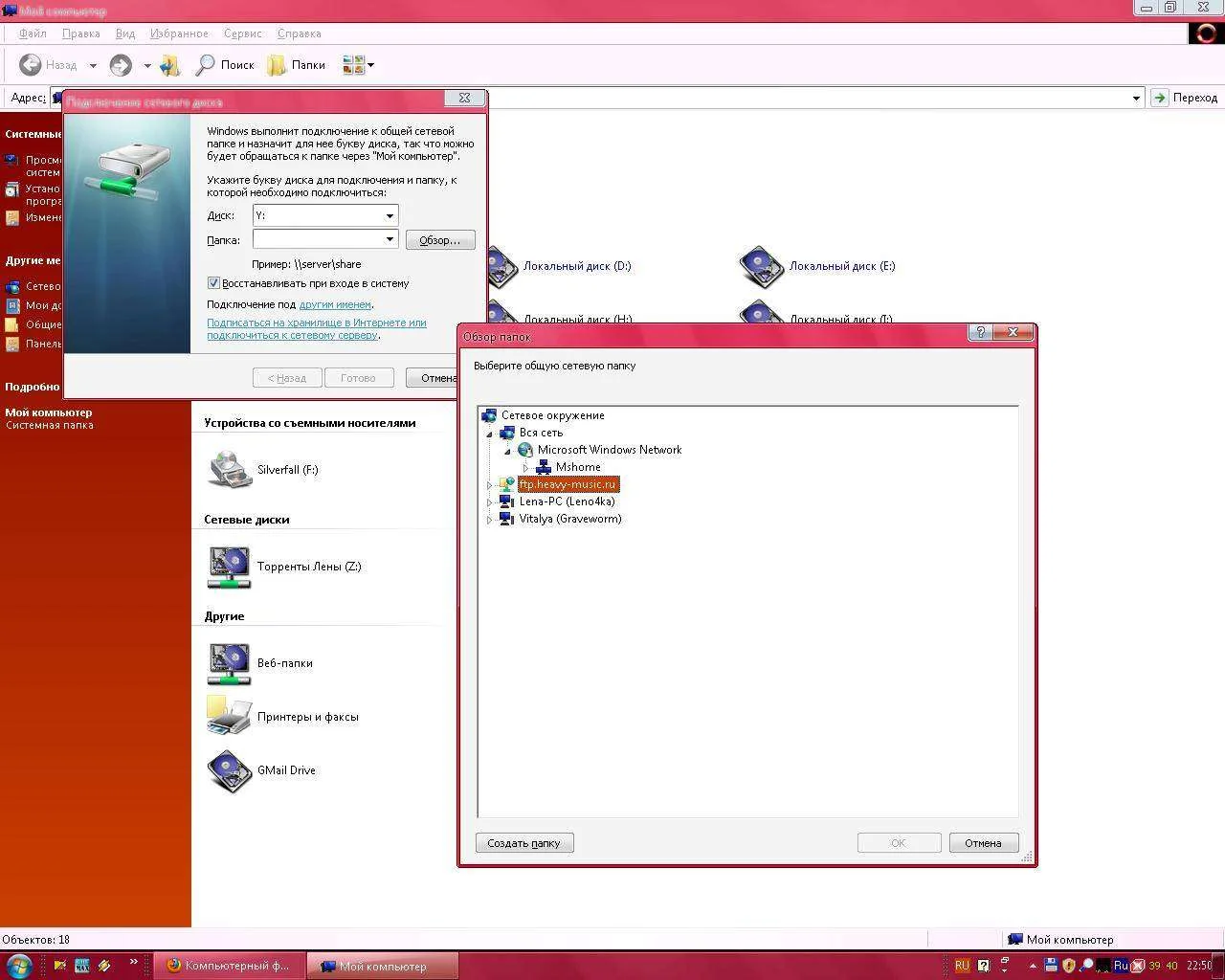Click the Мой компьютер taskbar button

(383, 966)
